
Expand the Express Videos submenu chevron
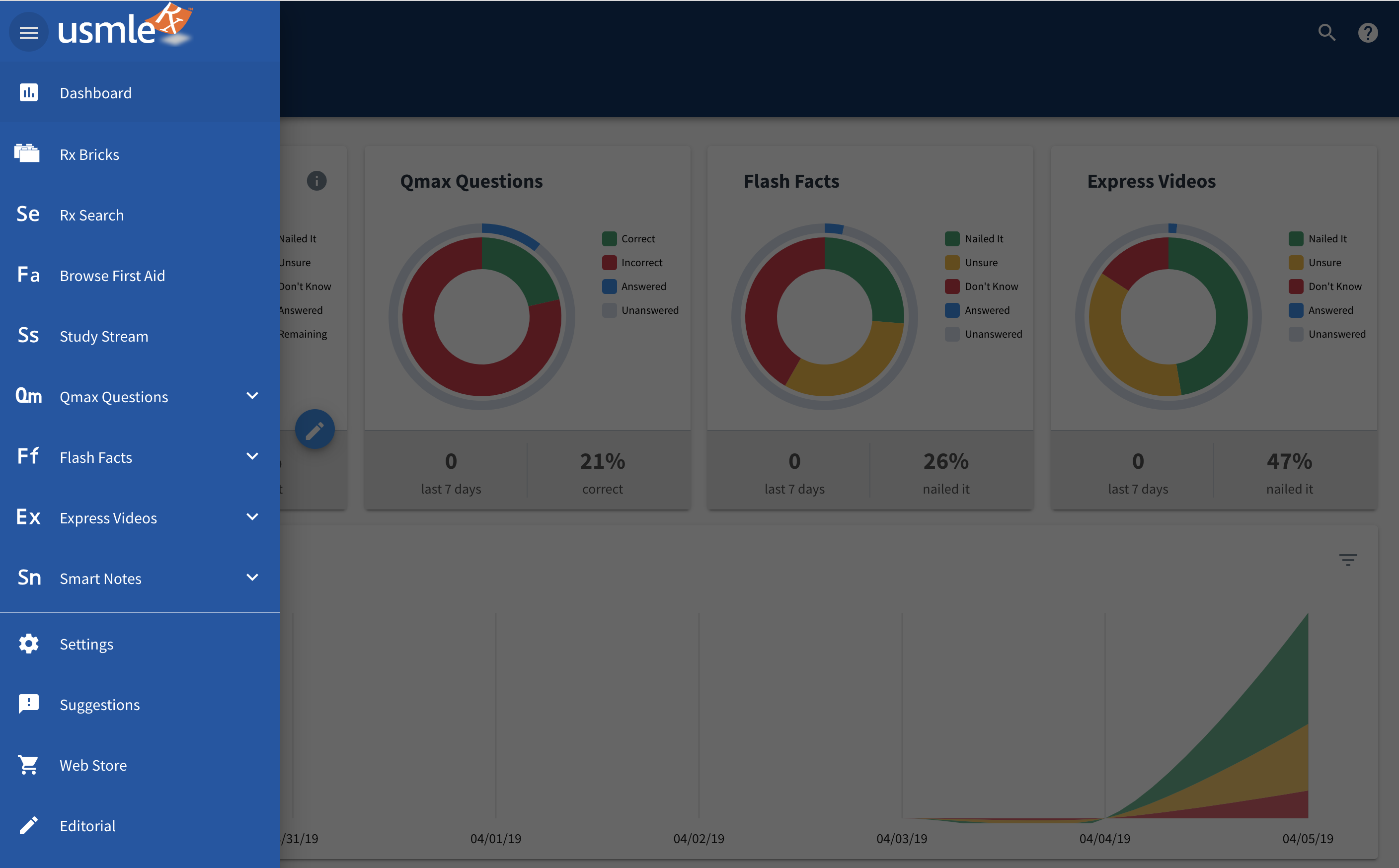[252, 517]
